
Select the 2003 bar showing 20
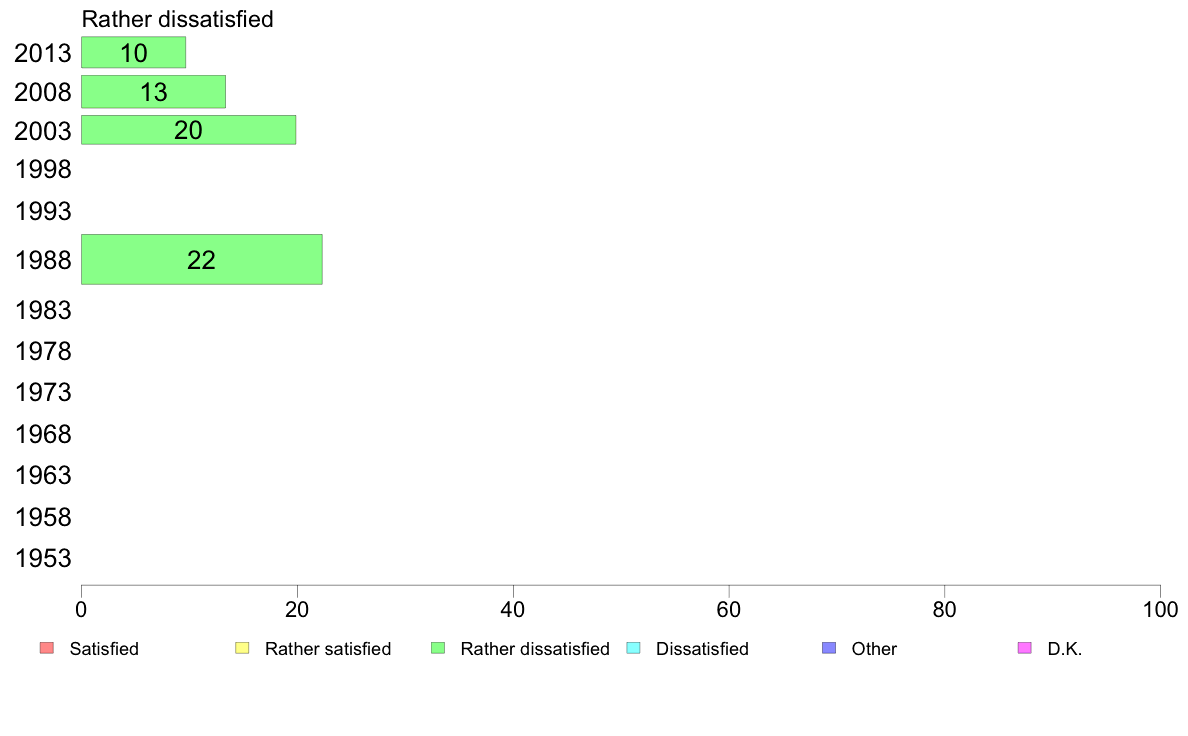pyautogui.click(x=189, y=130)
